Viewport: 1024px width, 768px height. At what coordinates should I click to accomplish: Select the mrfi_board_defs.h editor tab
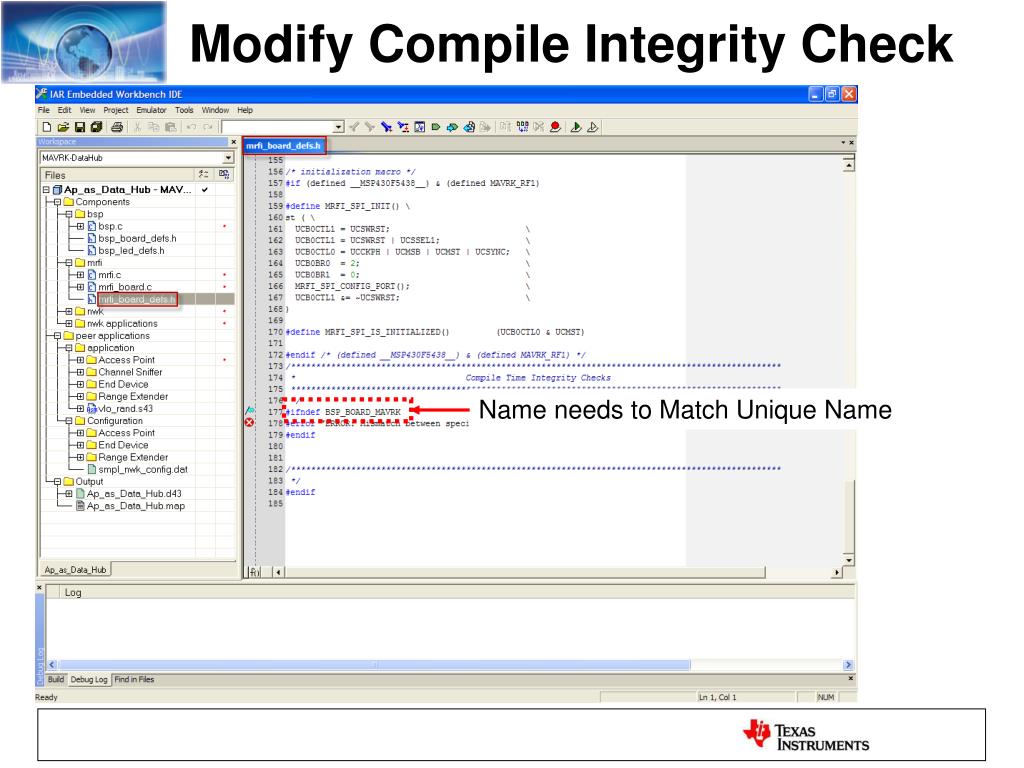click(x=283, y=146)
